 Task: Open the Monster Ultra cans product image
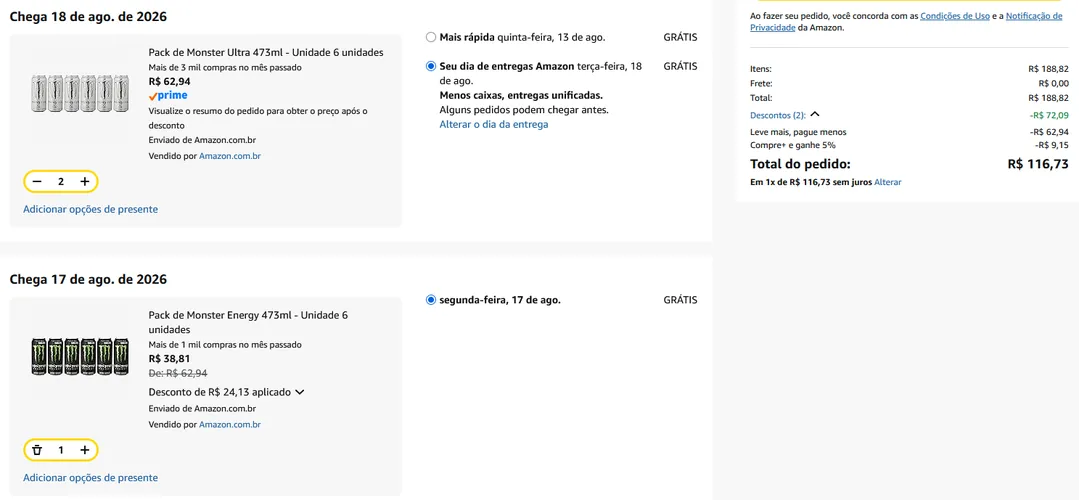click(x=80, y=94)
